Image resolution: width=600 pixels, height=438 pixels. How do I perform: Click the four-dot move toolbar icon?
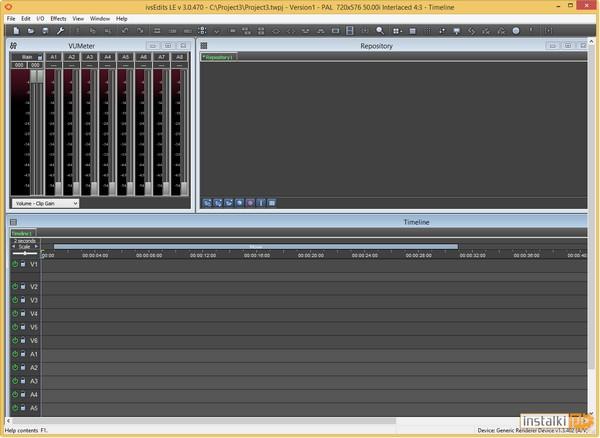coord(202,31)
